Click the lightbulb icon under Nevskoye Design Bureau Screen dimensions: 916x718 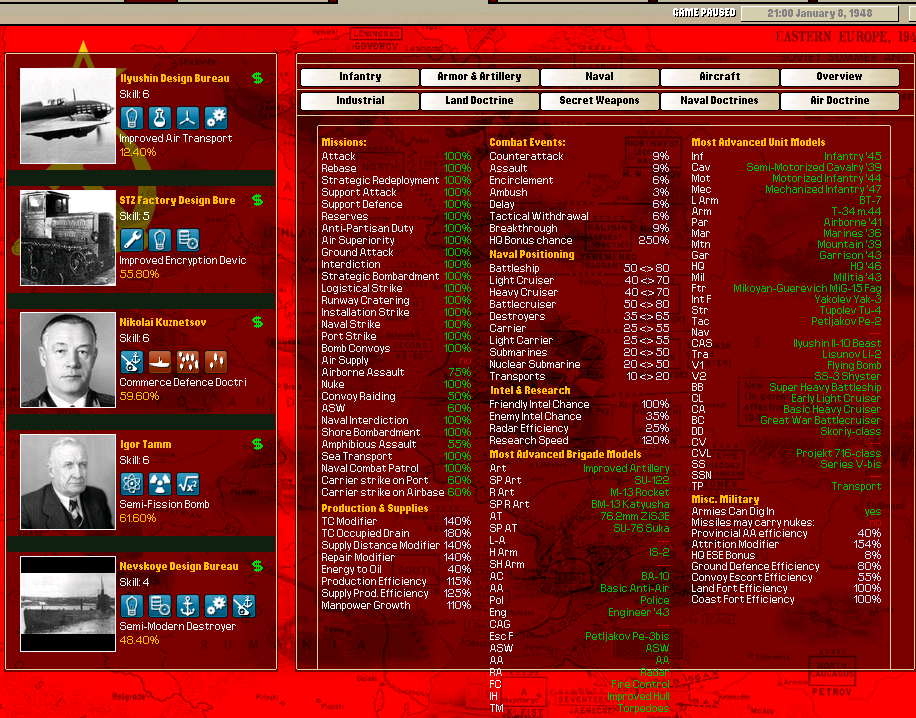[132, 606]
